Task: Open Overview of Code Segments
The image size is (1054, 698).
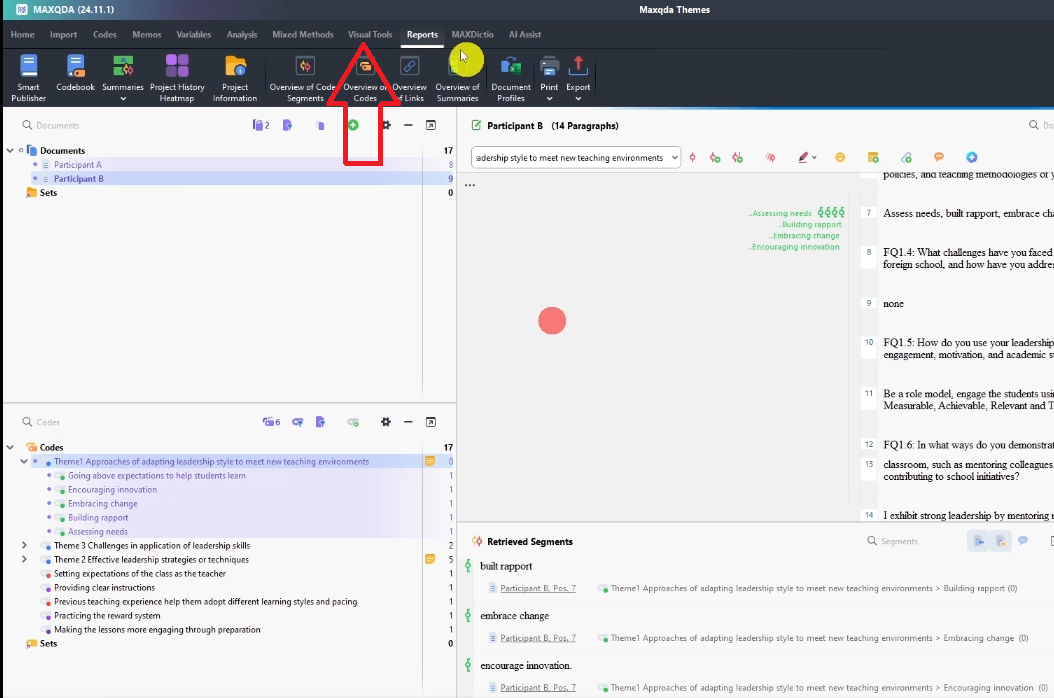Action: click(x=304, y=77)
